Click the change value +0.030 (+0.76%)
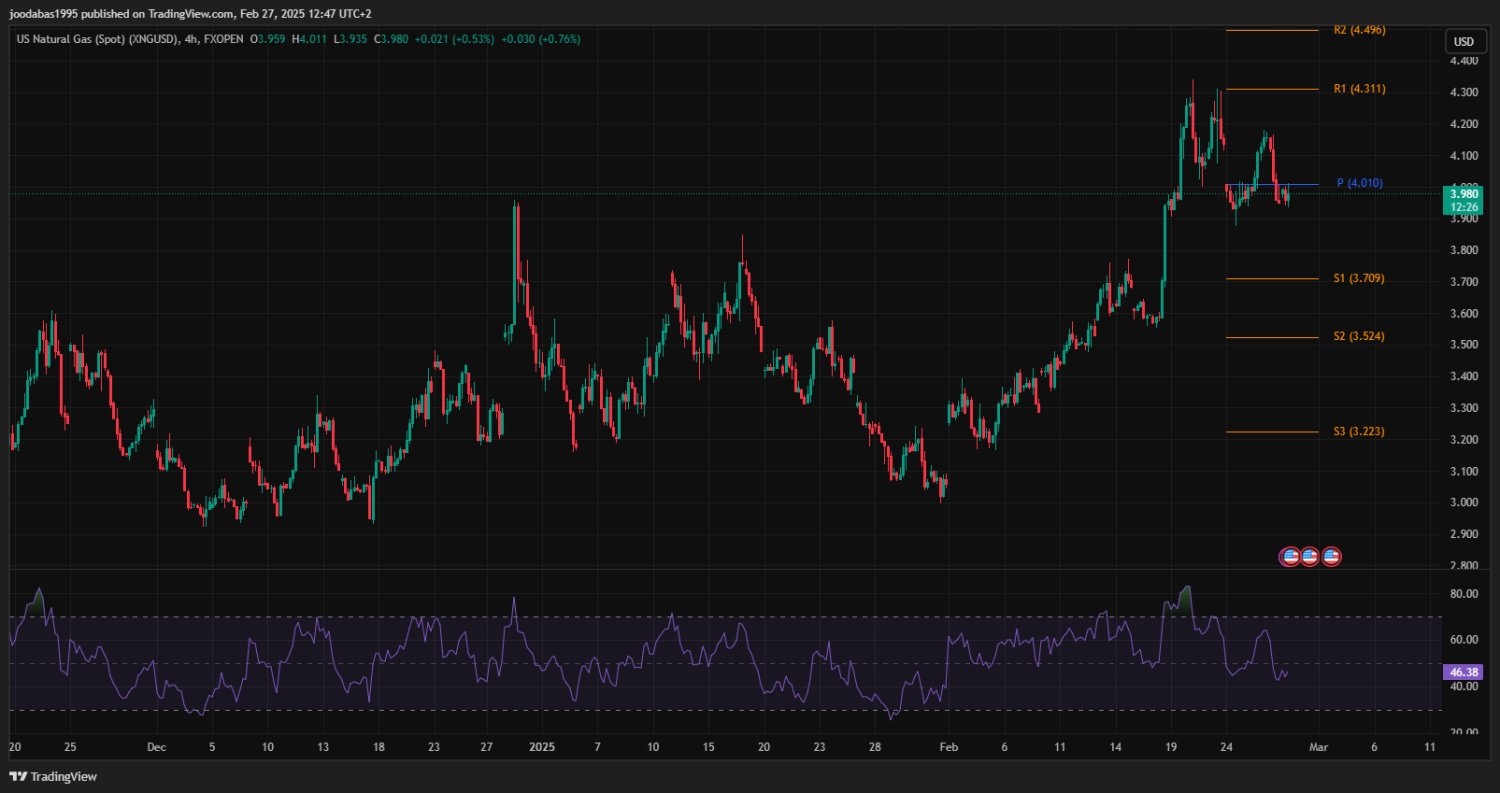The width and height of the screenshot is (1500, 793). (541, 39)
